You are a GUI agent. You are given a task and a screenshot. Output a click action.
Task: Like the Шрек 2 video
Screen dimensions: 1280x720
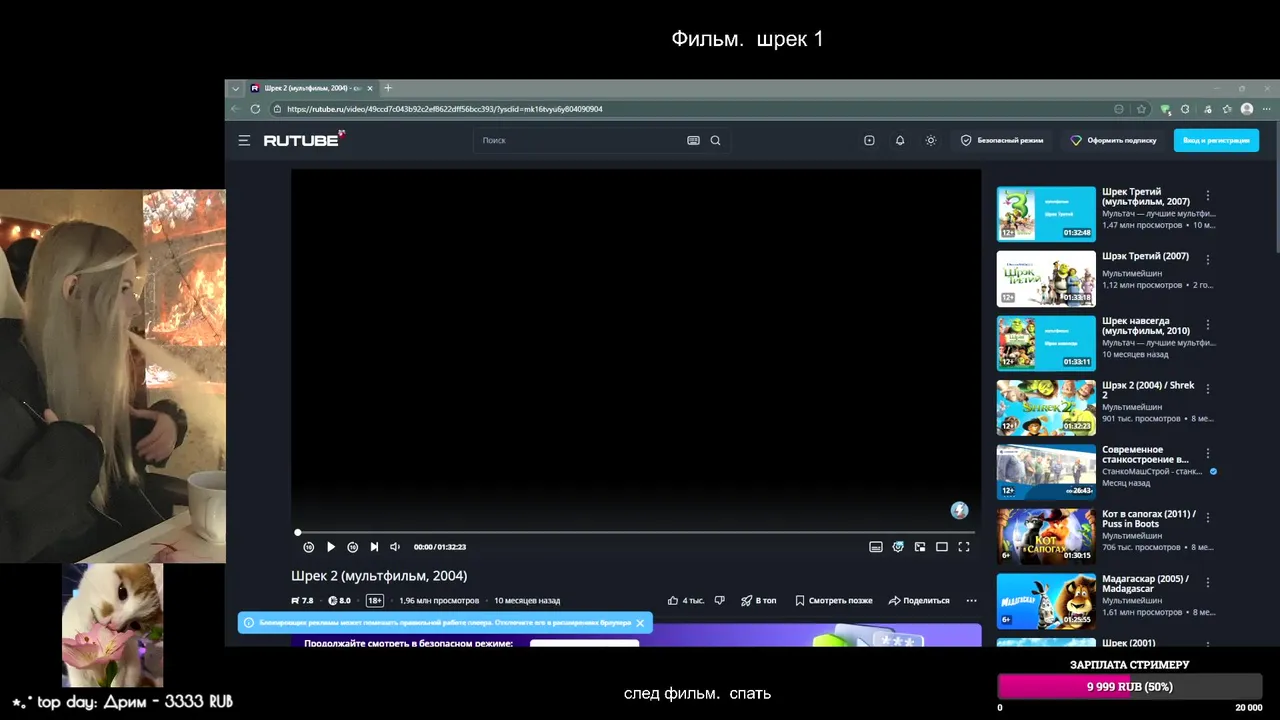686,601
